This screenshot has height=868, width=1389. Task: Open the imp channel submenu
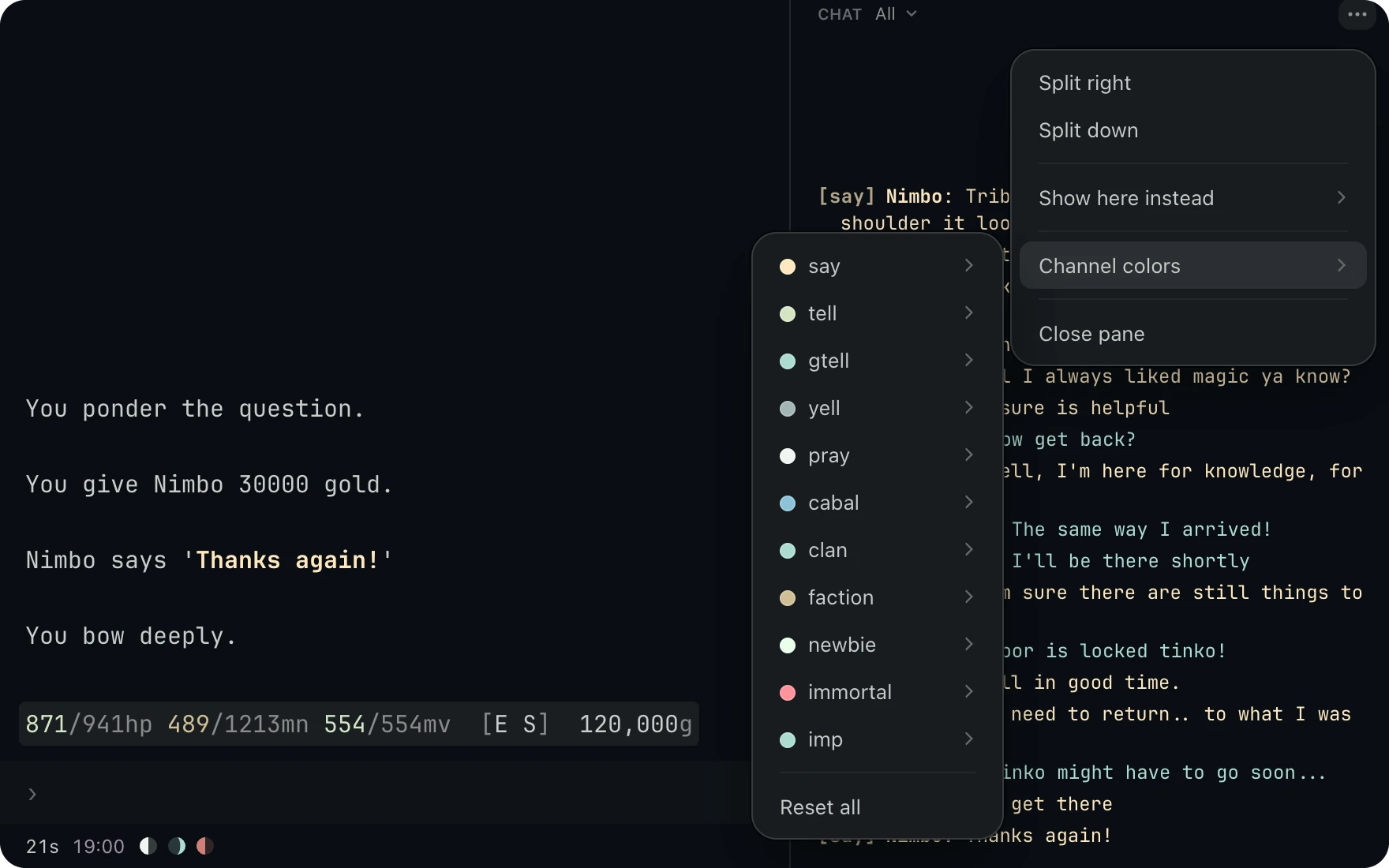click(877, 739)
